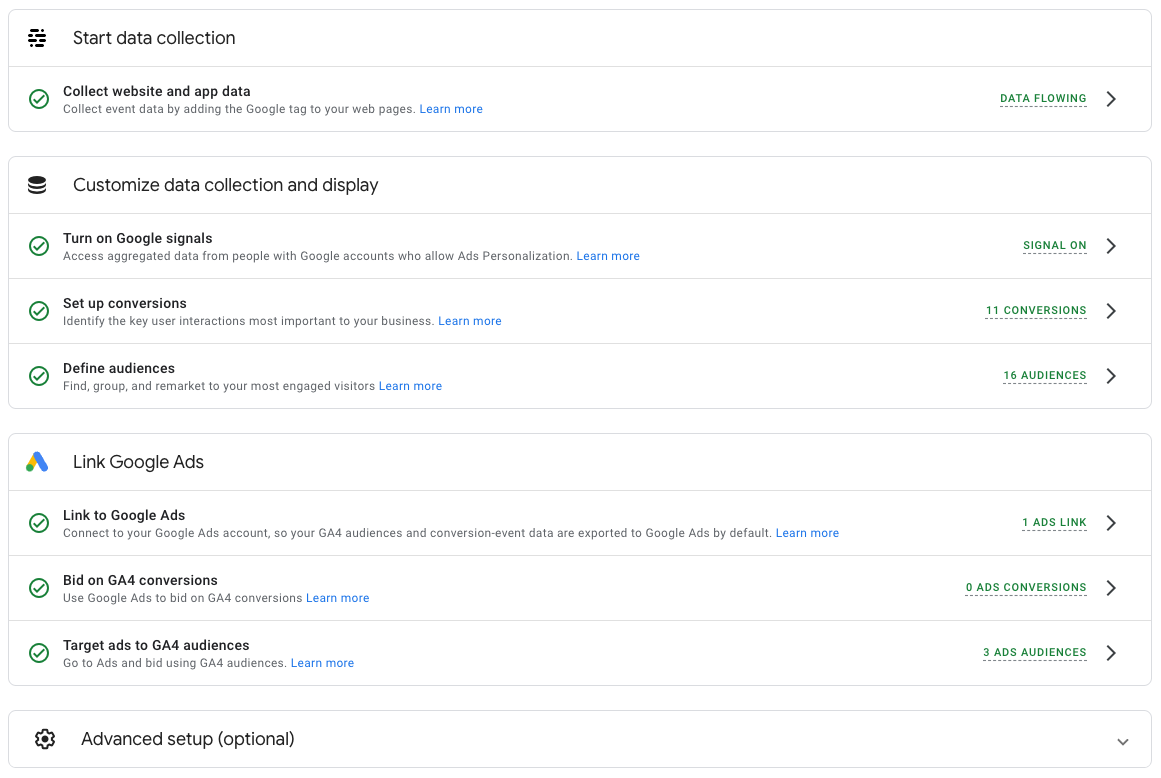Click the checkmark for Turn on Google signals
1161x778 pixels.
pyautogui.click(x=39, y=246)
